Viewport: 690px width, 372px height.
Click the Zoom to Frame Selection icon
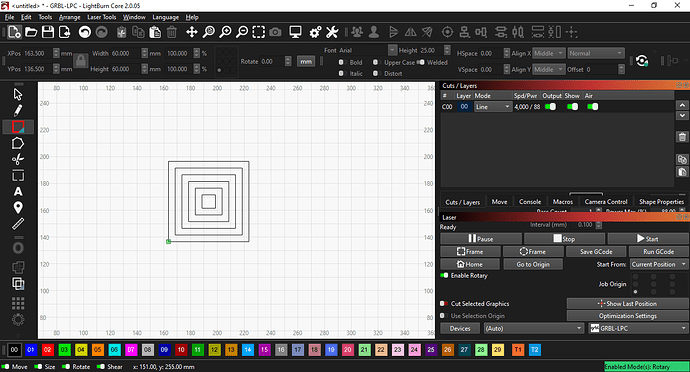[258, 32]
